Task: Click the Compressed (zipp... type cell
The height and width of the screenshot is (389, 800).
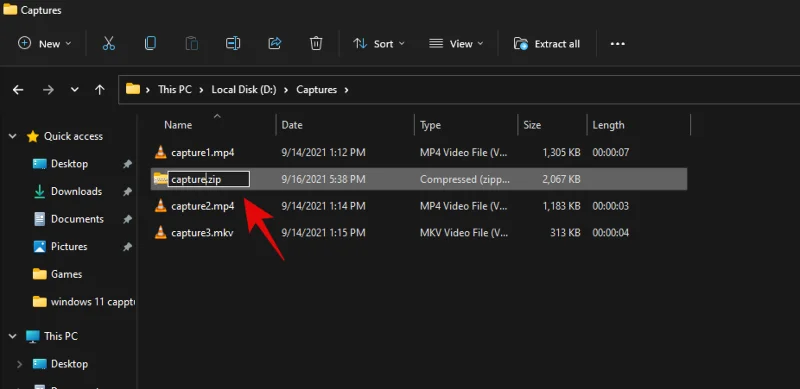Action: (x=464, y=179)
